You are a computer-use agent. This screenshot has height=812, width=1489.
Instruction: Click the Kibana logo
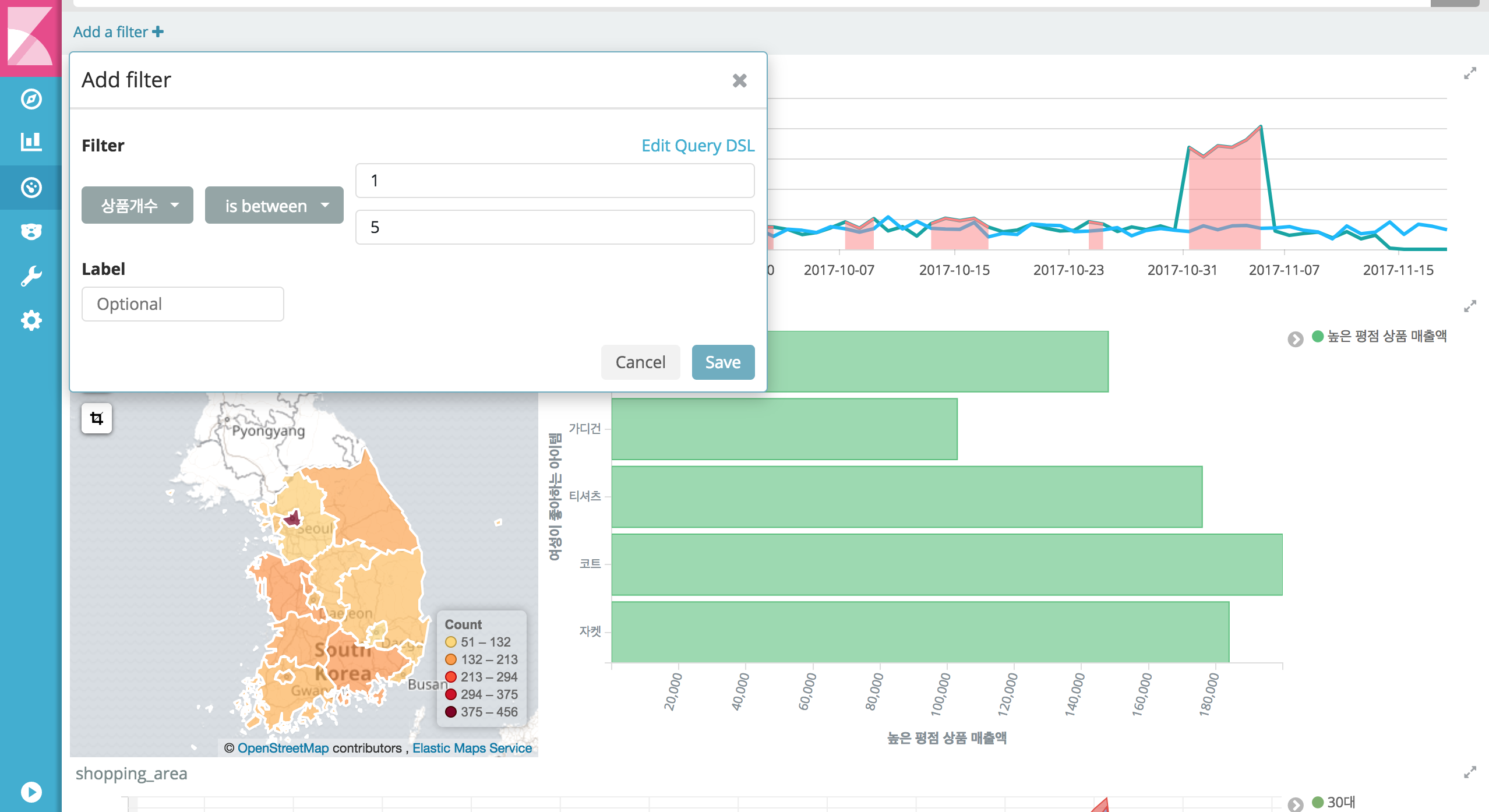tap(30, 36)
